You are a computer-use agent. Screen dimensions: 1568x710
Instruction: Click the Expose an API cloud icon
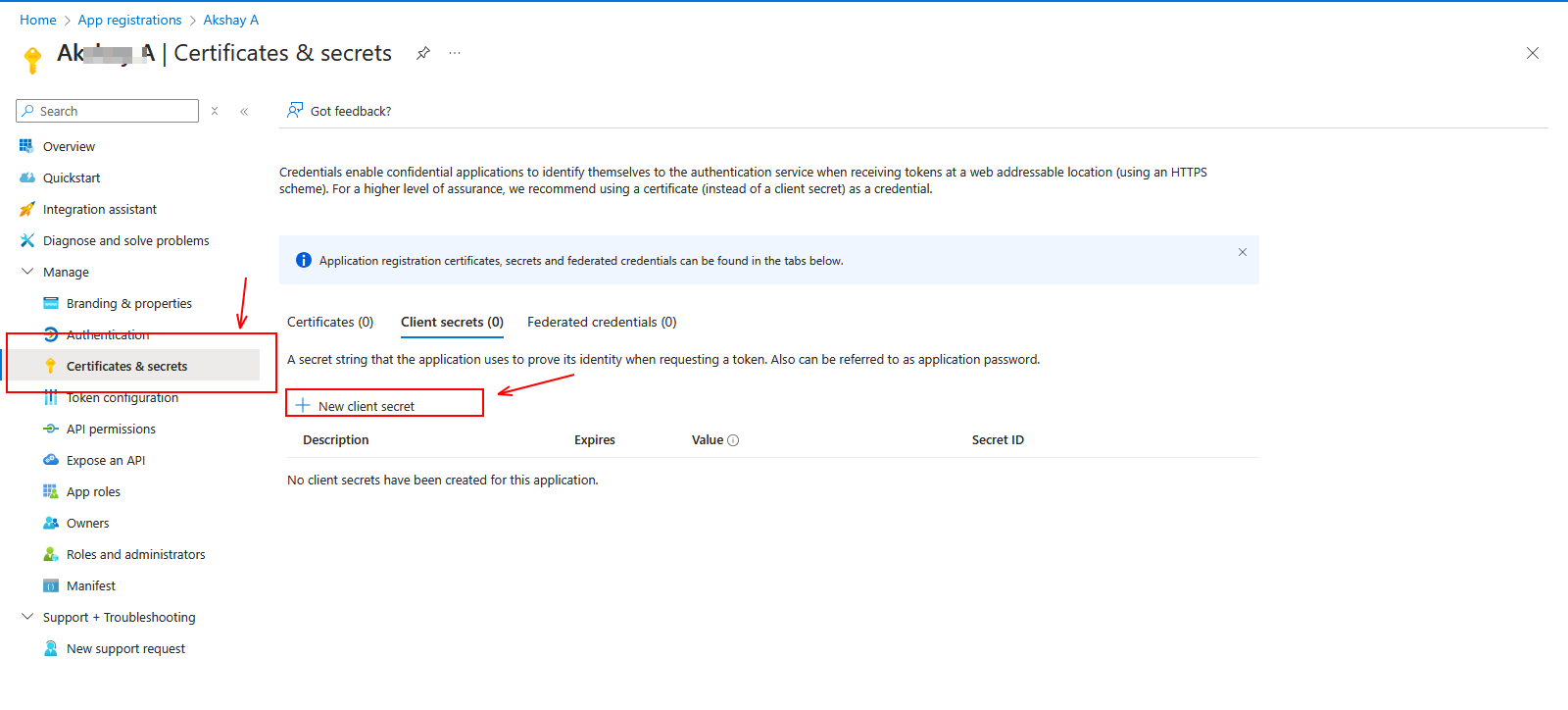coord(51,460)
